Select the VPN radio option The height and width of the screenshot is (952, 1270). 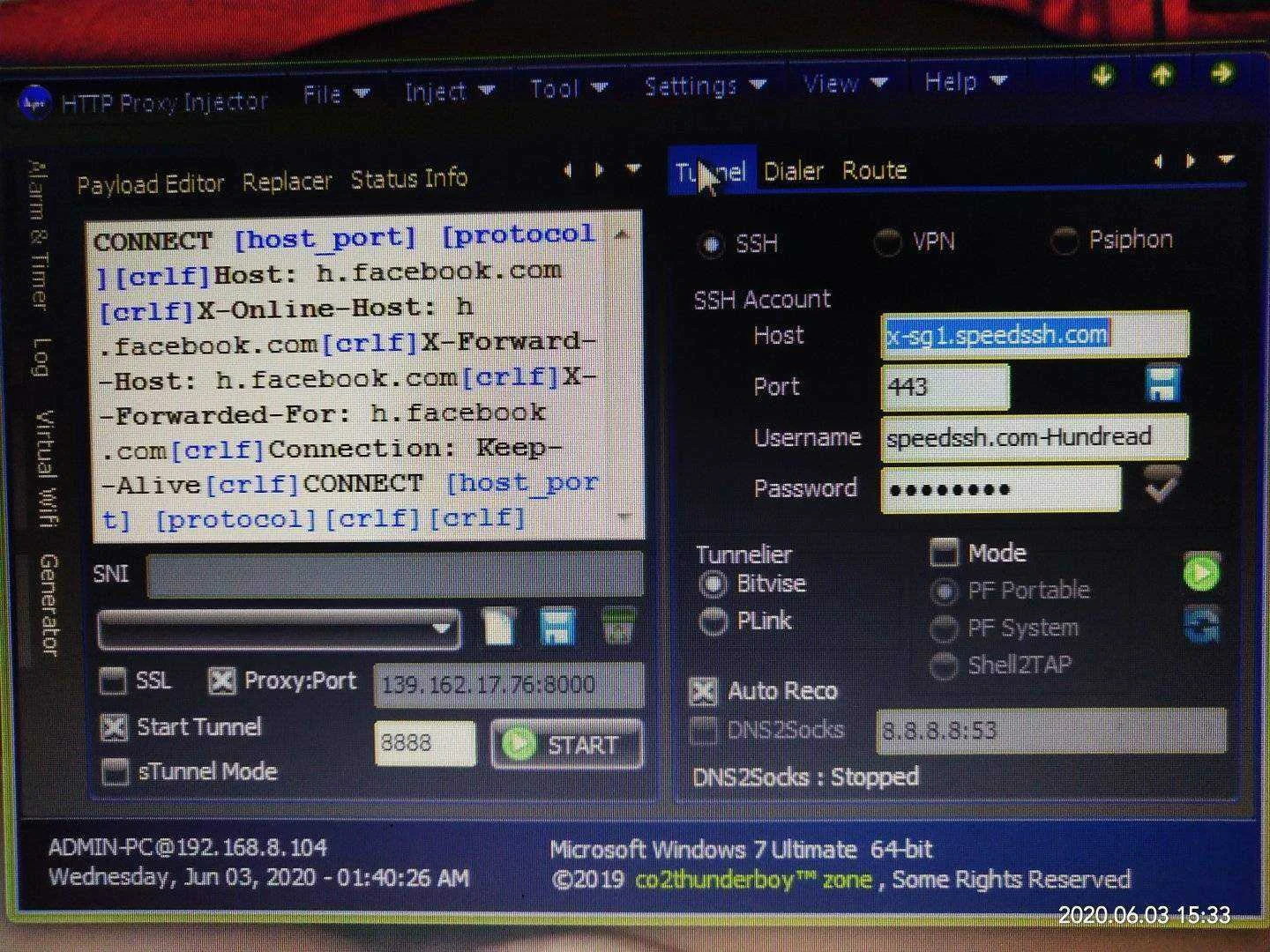coord(886,241)
